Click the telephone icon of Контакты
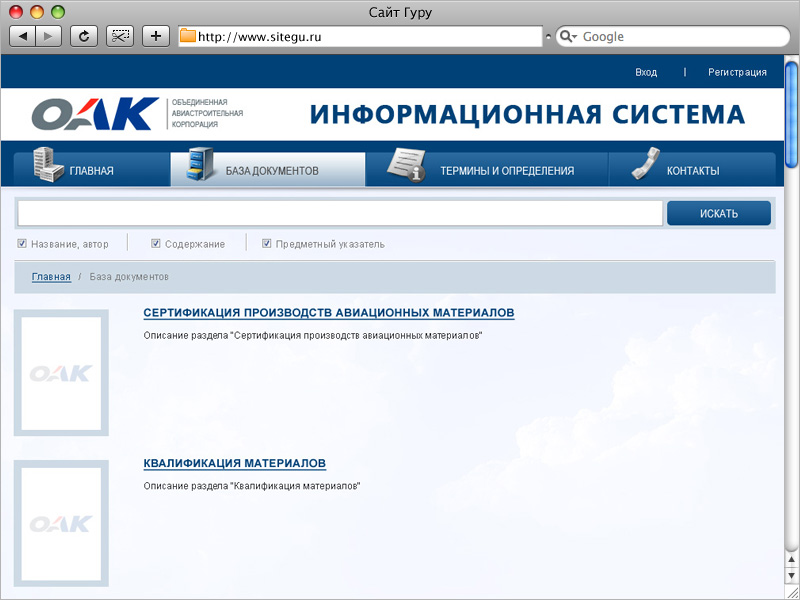This screenshot has height=600, width=800. click(x=645, y=164)
